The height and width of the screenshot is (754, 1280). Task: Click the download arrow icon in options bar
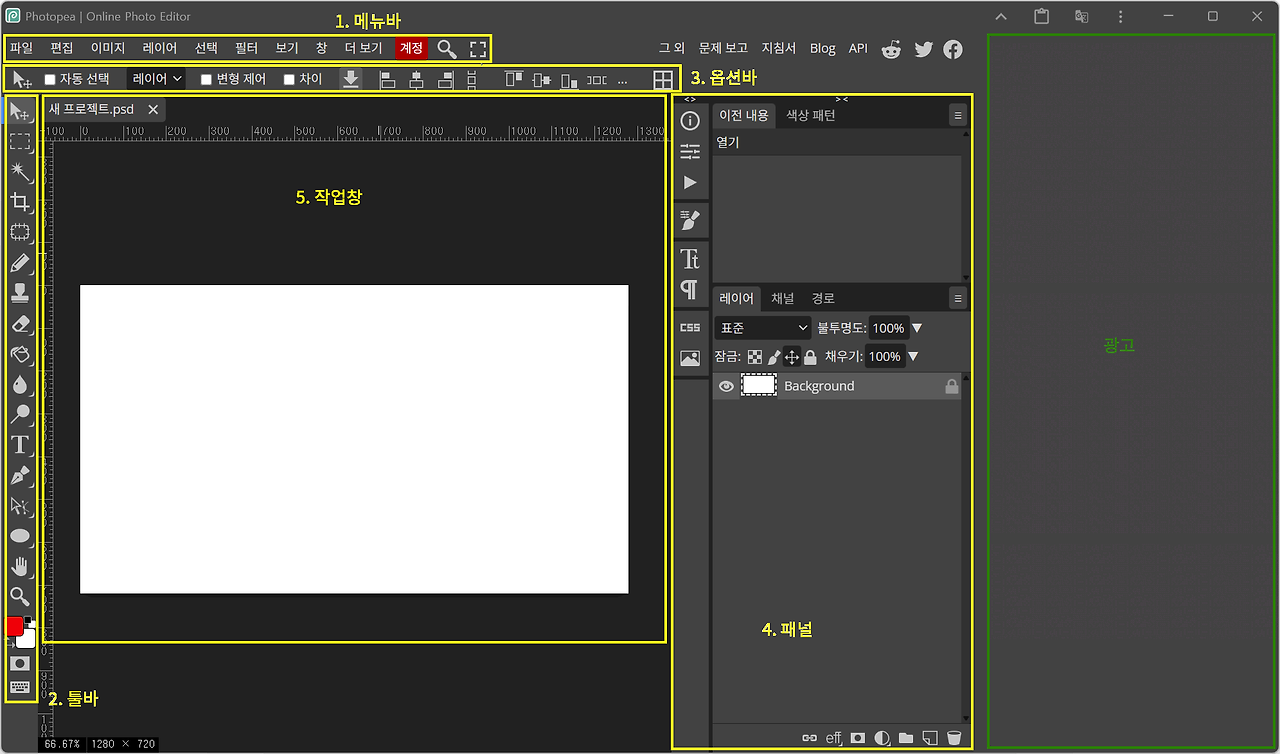[x=351, y=79]
